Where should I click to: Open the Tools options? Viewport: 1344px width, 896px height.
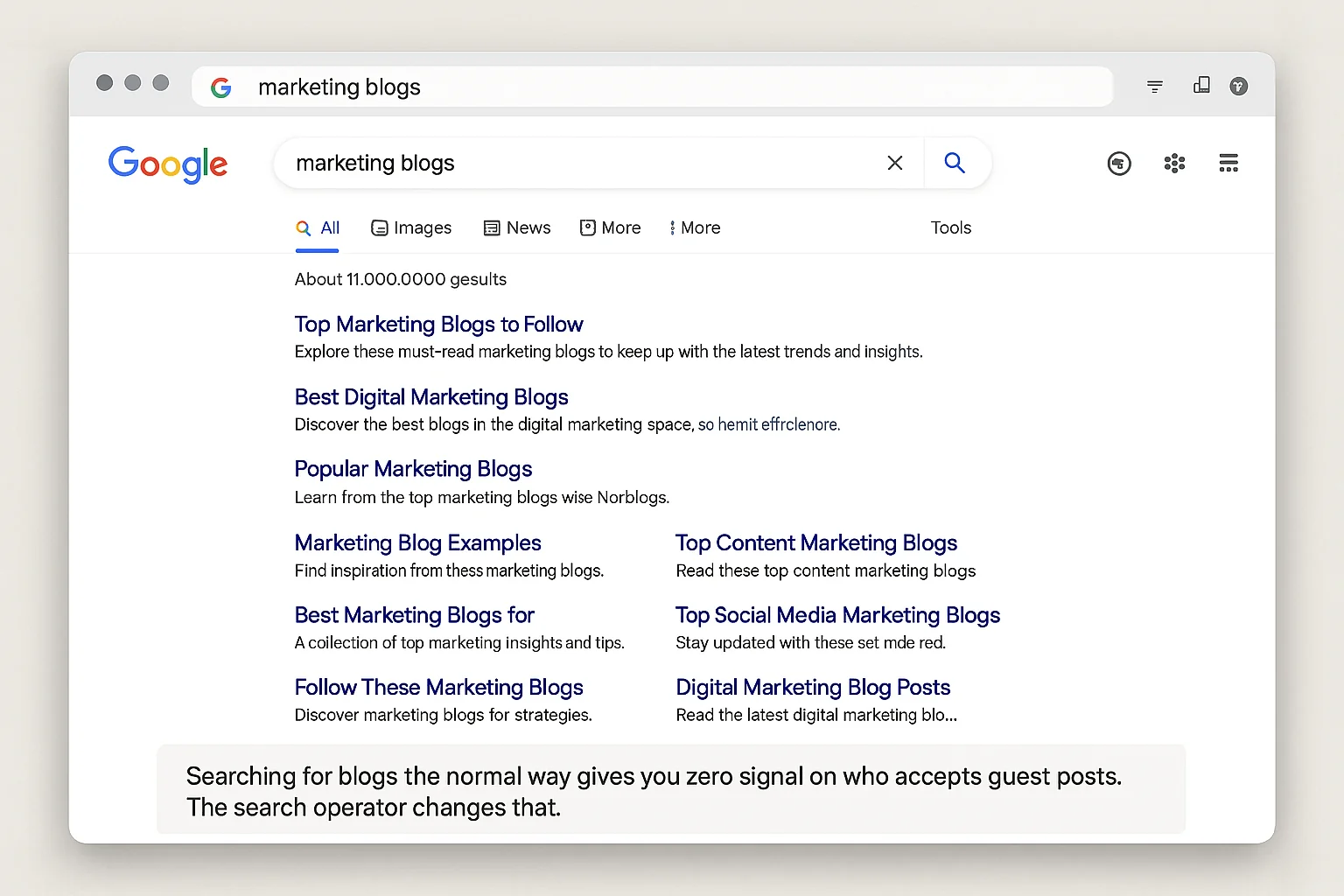tap(951, 227)
